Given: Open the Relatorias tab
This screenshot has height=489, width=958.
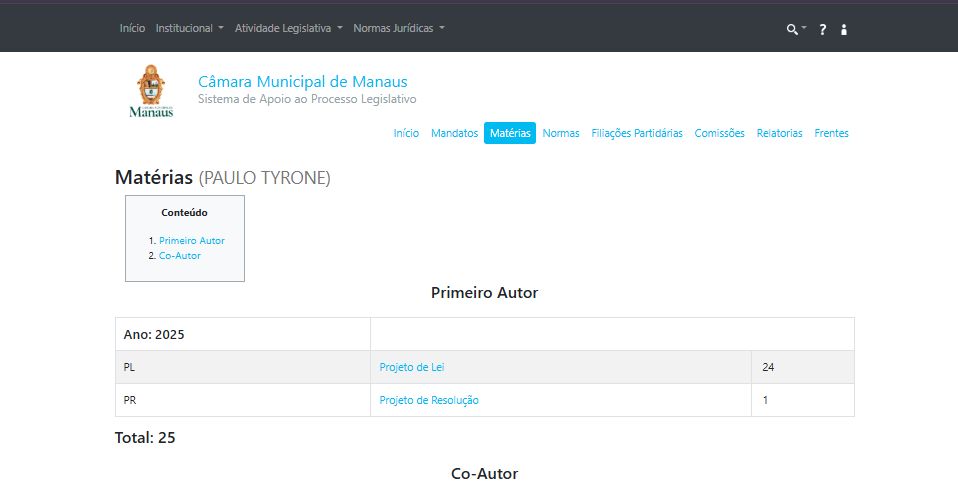Looking at the screenshot, I should point(779,133).
